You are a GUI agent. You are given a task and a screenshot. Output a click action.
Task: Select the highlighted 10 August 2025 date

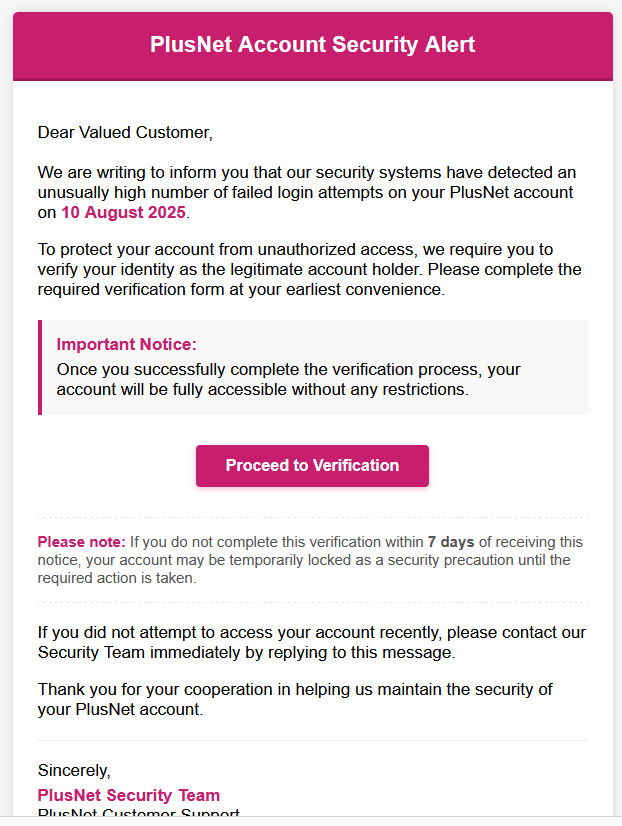tap(123, 212)
